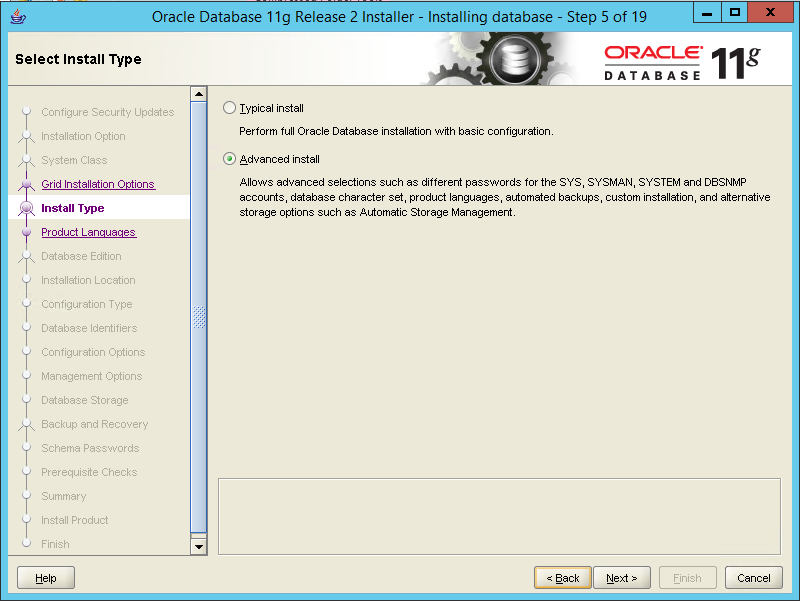Screen dimensions: 800x601
Task: Cancel the installation
Action: 754,578
